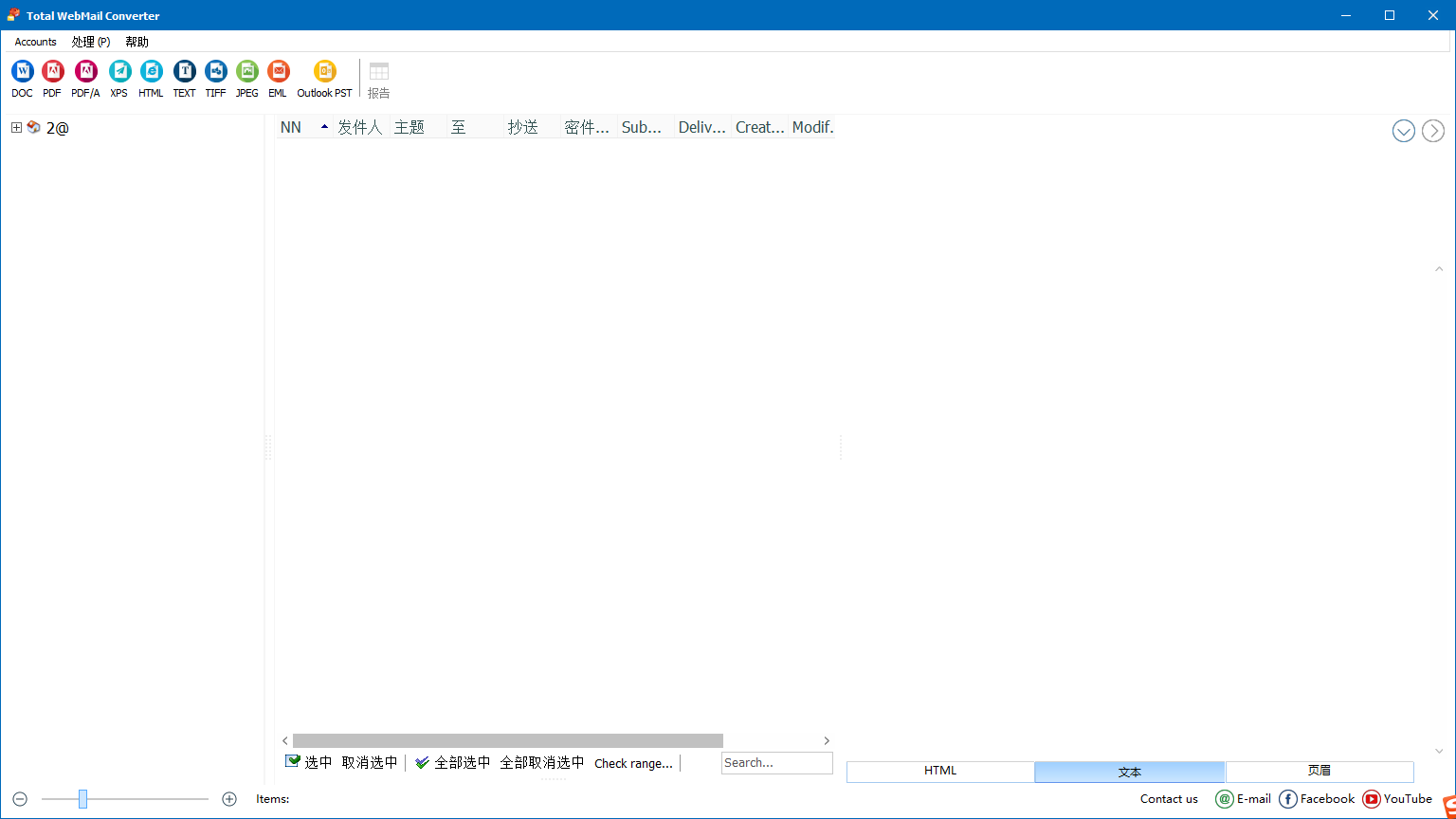Image resolution: width=1456 pixels, height=819 pixels.
Task: Click the JPEG export icon
Action: tap(247, 79)
